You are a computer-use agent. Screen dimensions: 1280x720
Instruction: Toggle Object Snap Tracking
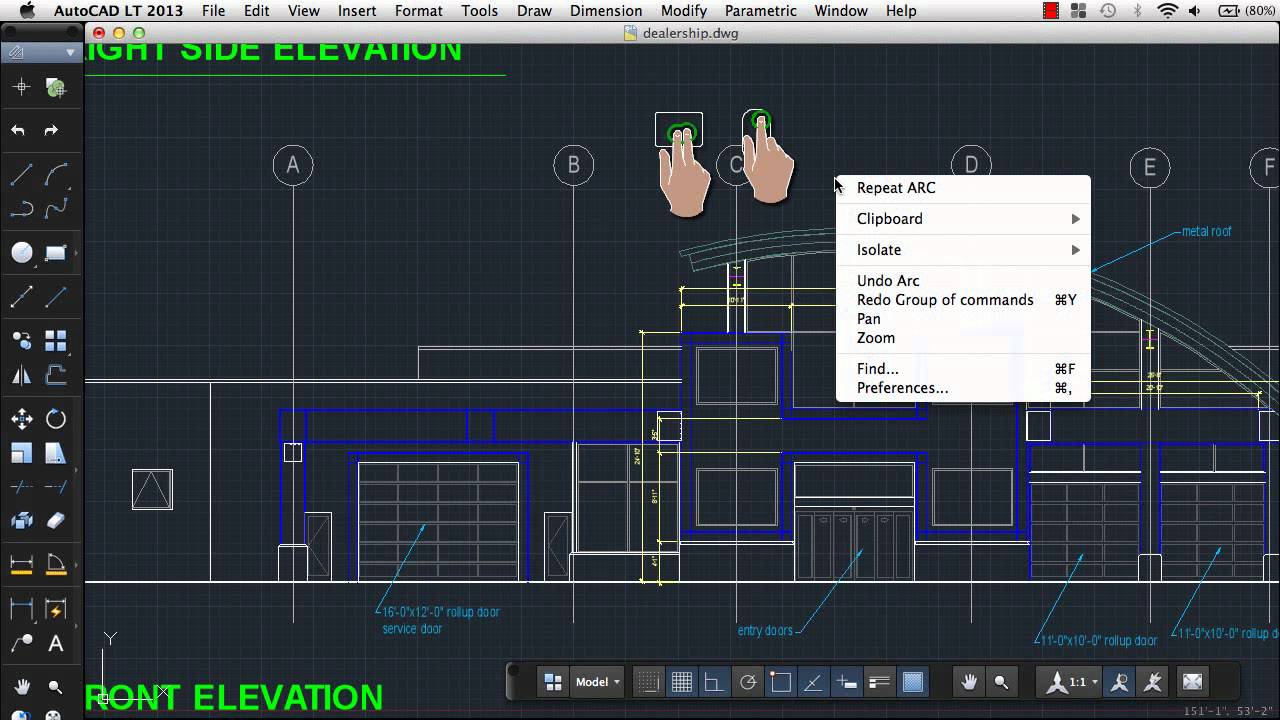tap(813, 682)
